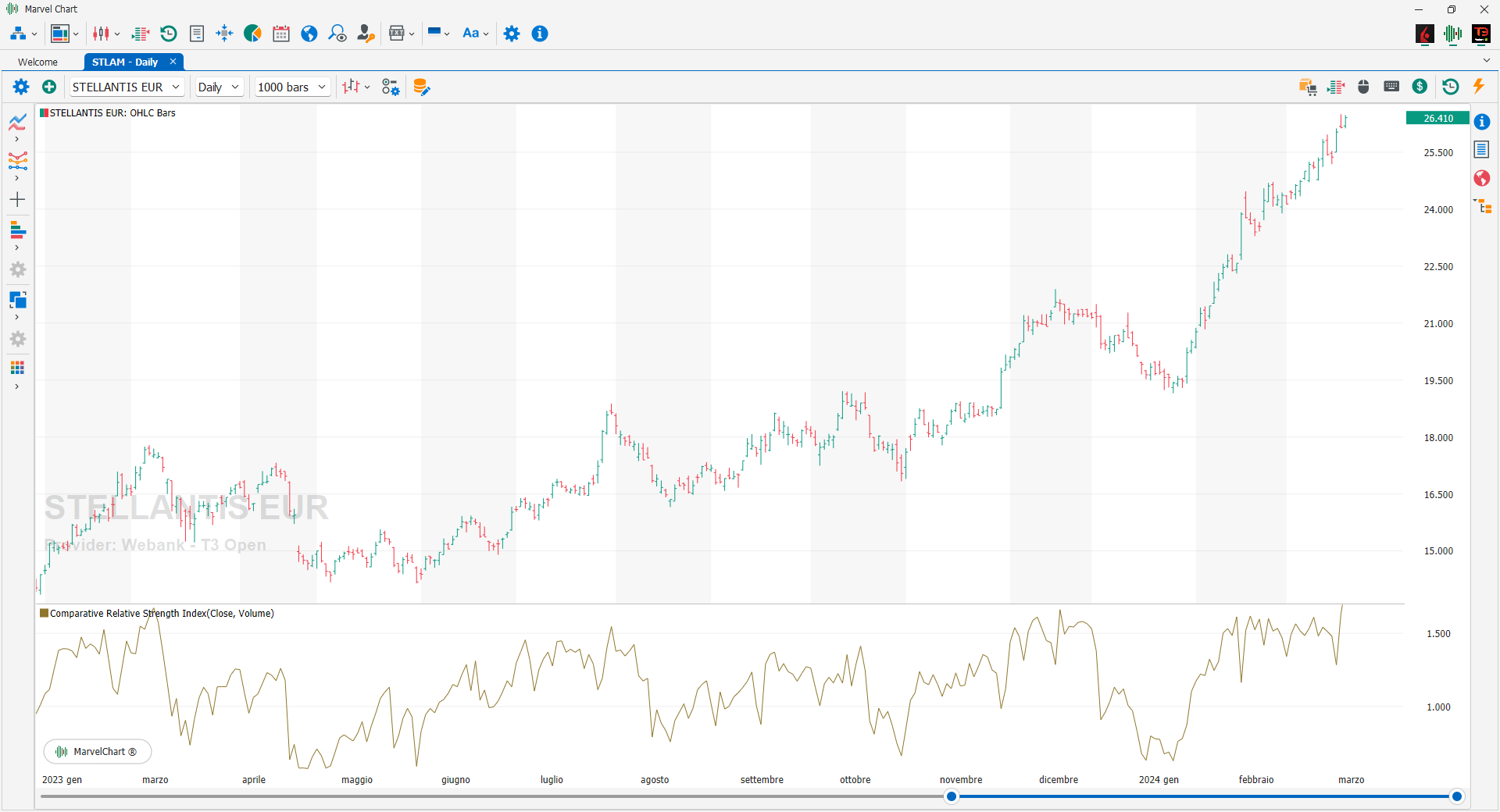Open the magnifier with eye search icon

(x=337, y=34)
